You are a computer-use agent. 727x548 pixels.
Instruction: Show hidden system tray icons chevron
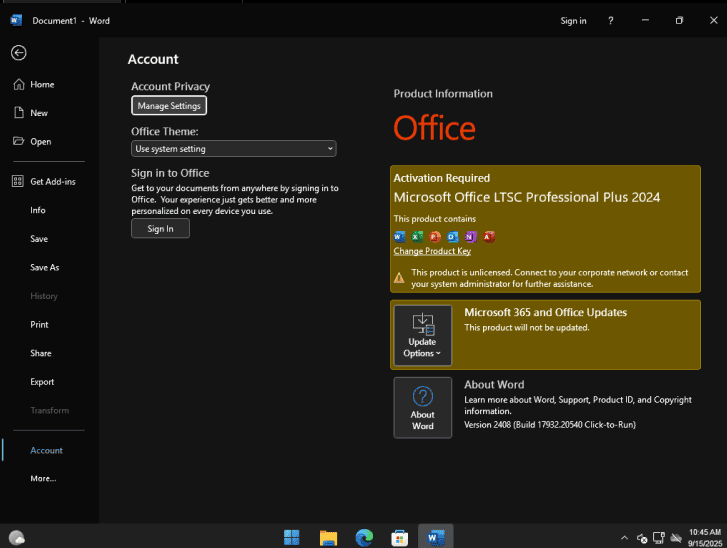point(624,538)
